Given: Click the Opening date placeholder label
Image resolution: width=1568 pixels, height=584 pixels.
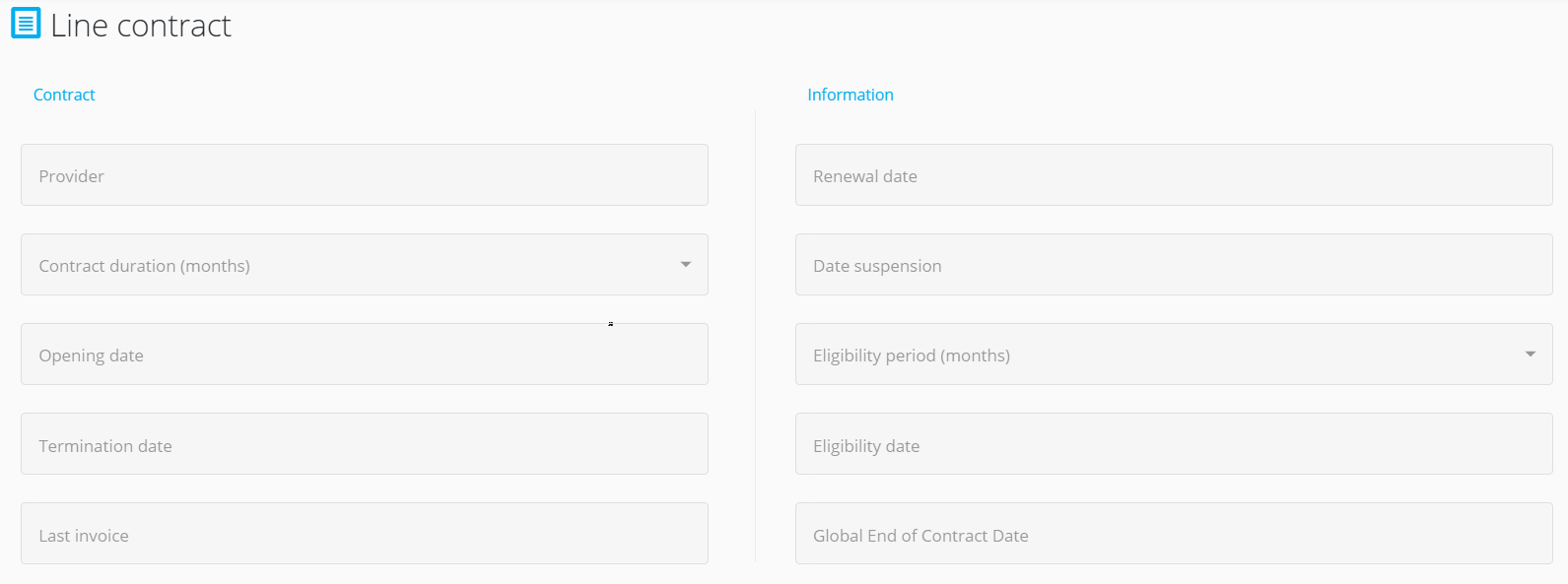Looking at the screenshot, I should [x=91, y=356].
